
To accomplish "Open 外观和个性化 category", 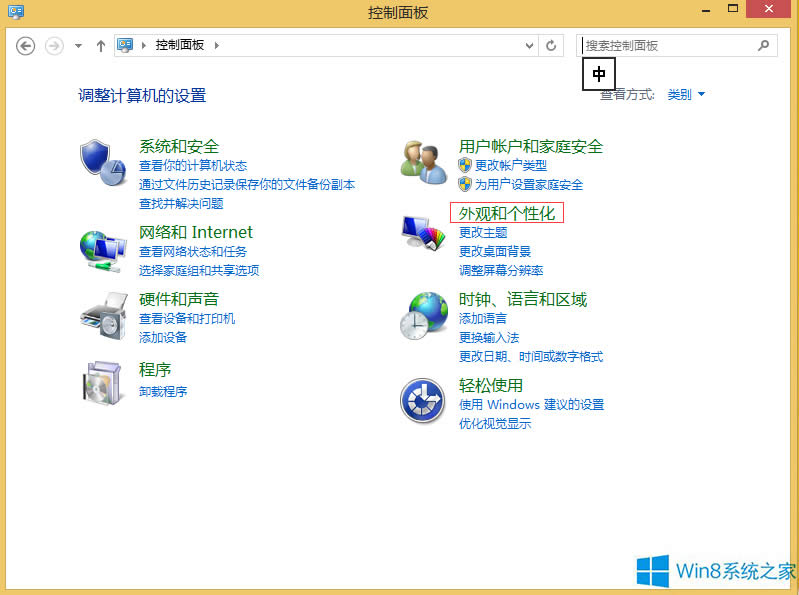I will point(506,214).
